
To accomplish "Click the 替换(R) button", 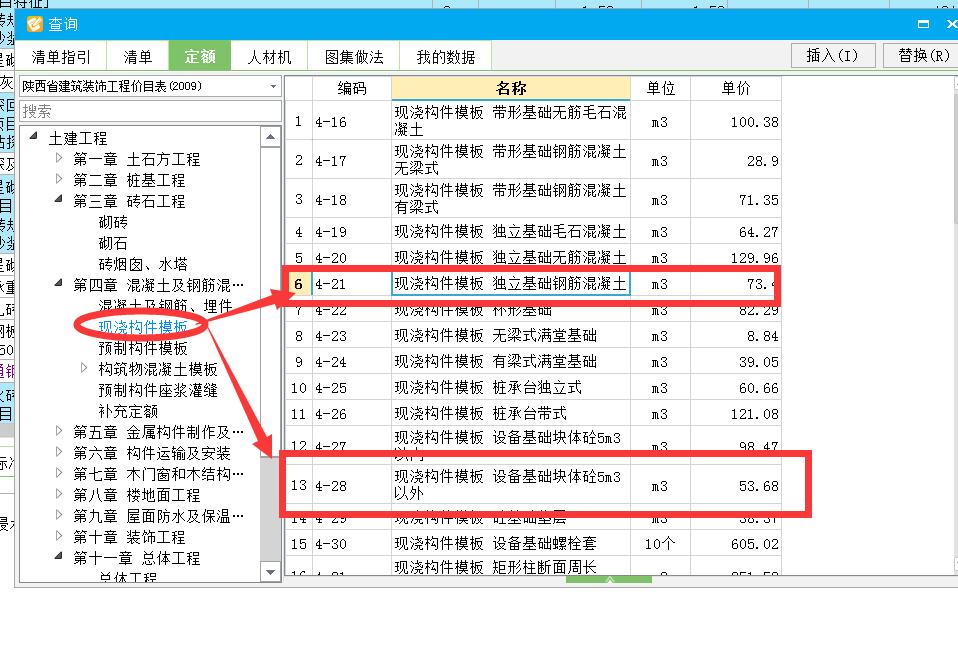I will [x=923, y=56].
